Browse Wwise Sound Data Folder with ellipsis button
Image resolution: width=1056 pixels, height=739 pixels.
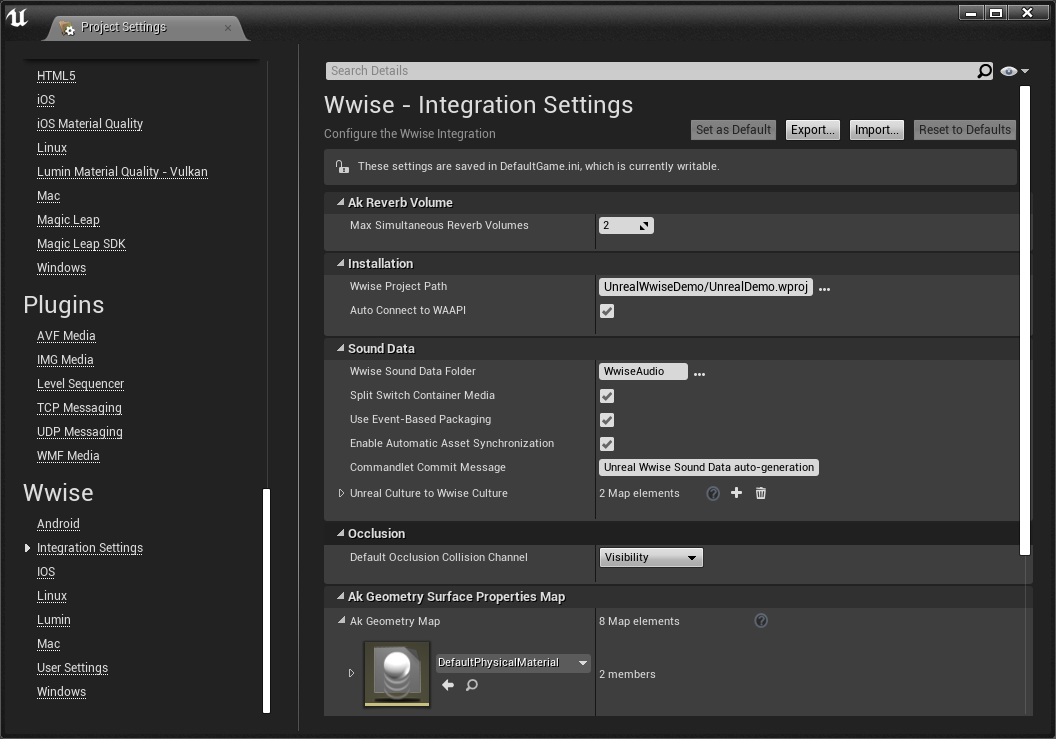coord(700,374)
